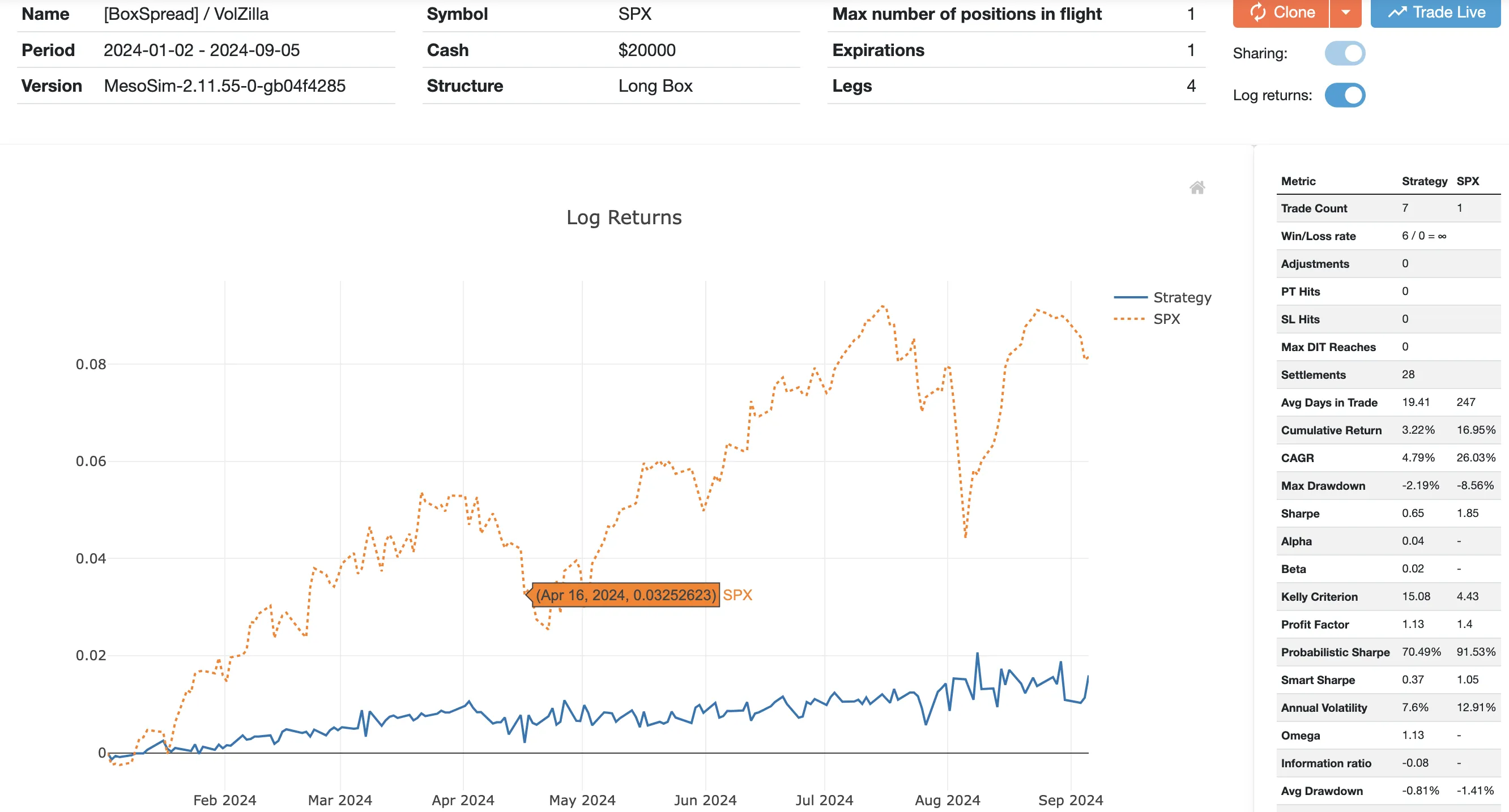This screenshot has height=812, width=1509.
Task: Open the Clone options dropdown arrow
Action: click(x=1346, y=12)
